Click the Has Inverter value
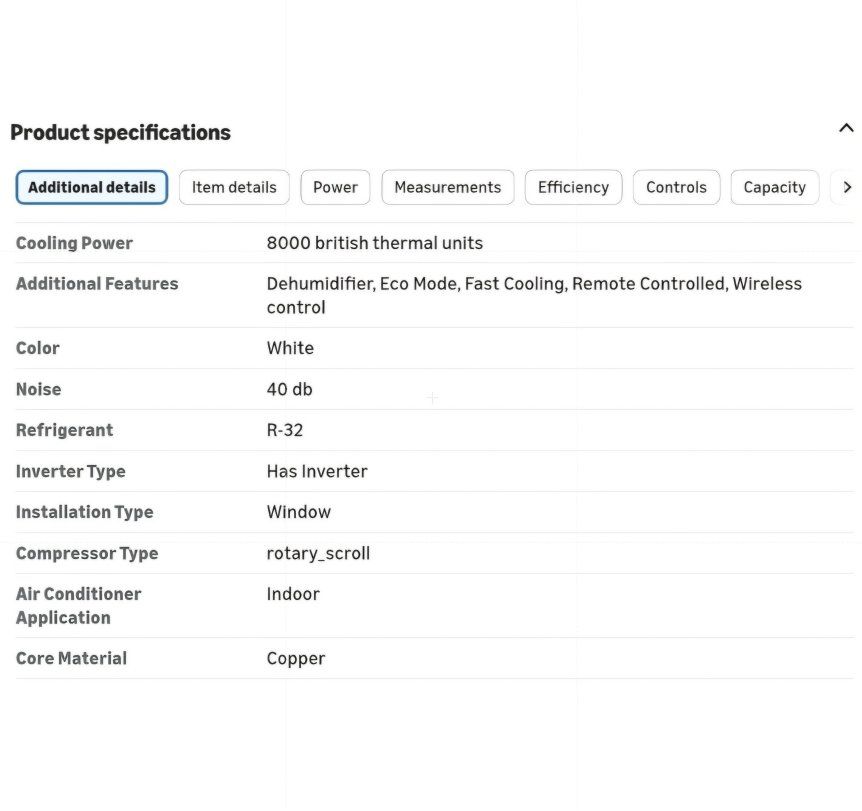Viewport: 862px width, 811px height. click(317, 471)
